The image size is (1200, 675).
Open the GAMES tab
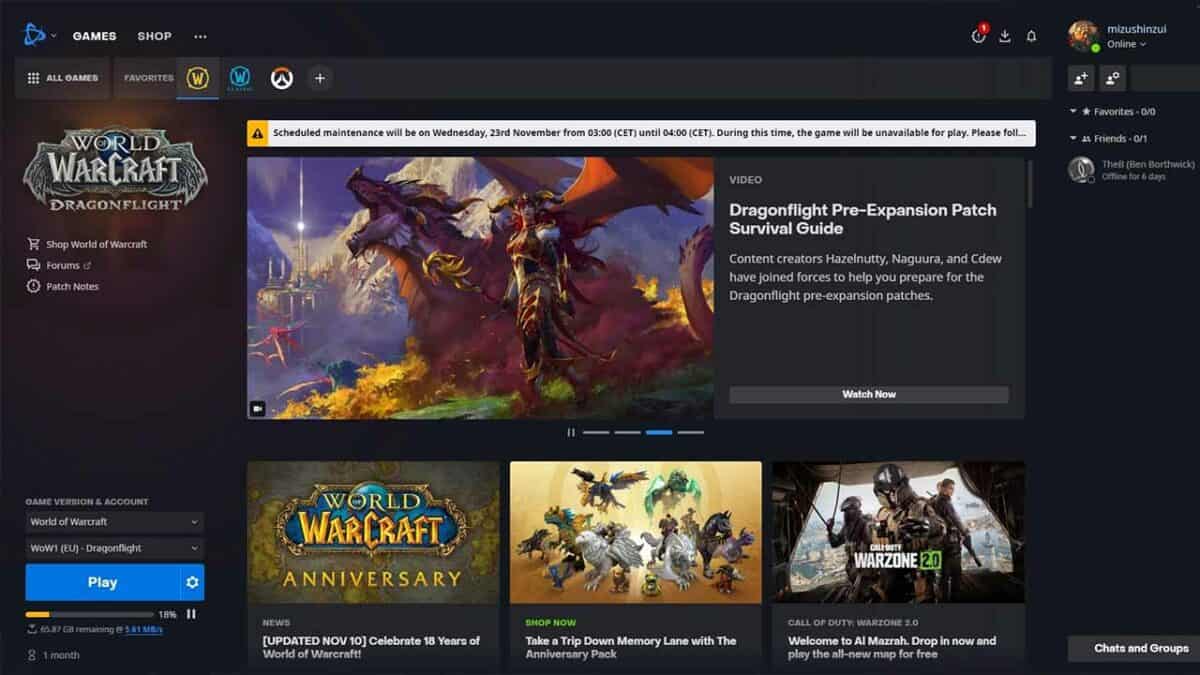tap(94, 36)
